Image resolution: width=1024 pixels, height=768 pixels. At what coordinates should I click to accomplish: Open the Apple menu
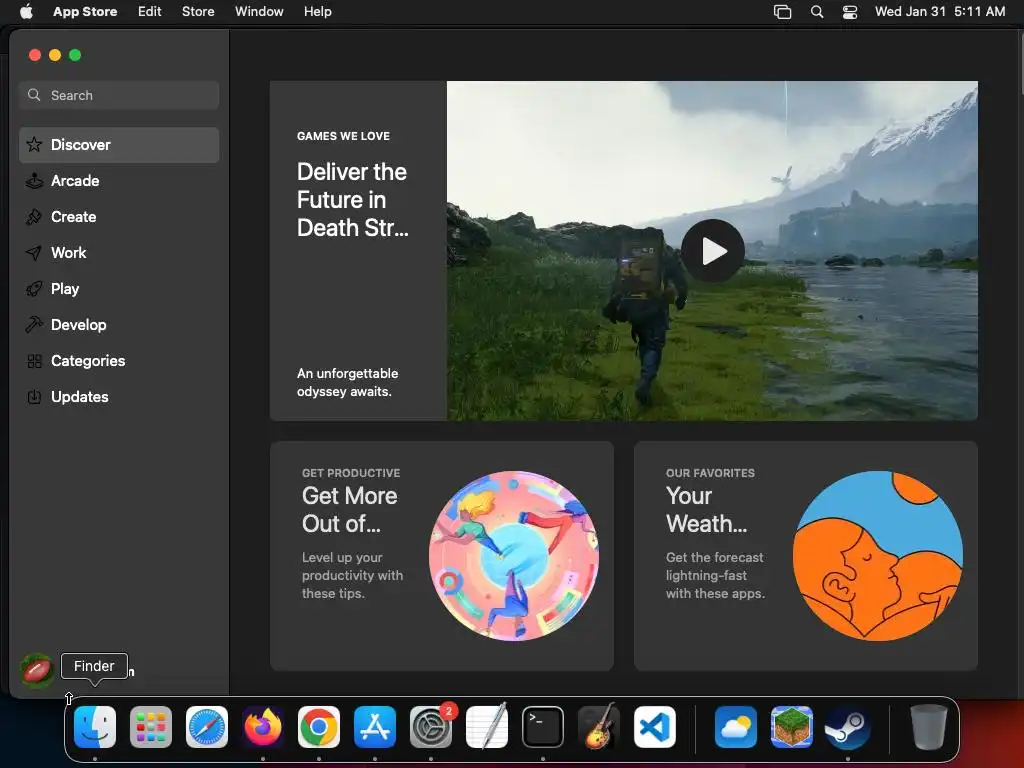tap(26, 11)
